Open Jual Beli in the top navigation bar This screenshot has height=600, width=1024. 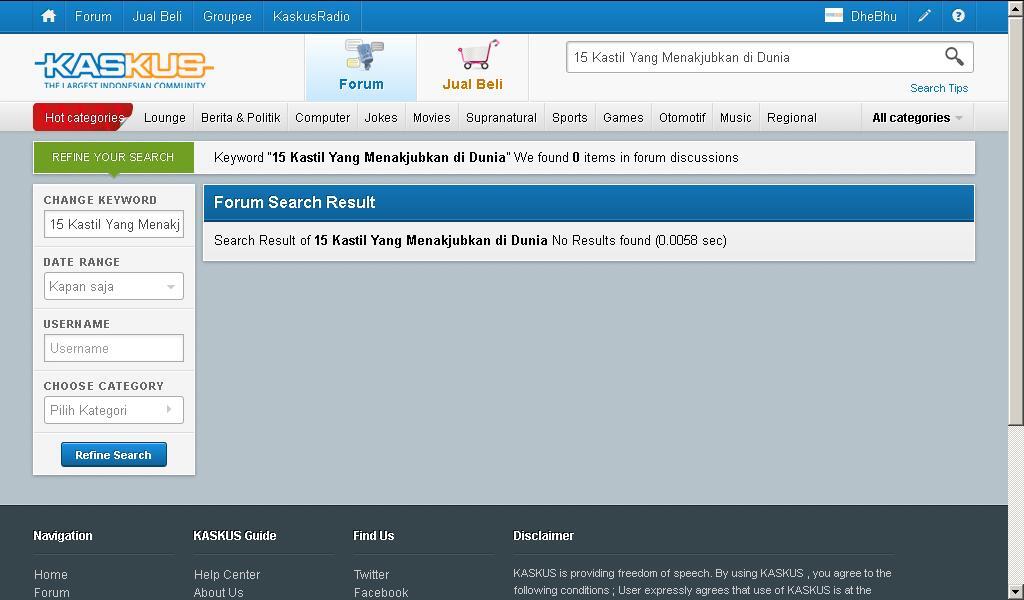tap(157, 16)
